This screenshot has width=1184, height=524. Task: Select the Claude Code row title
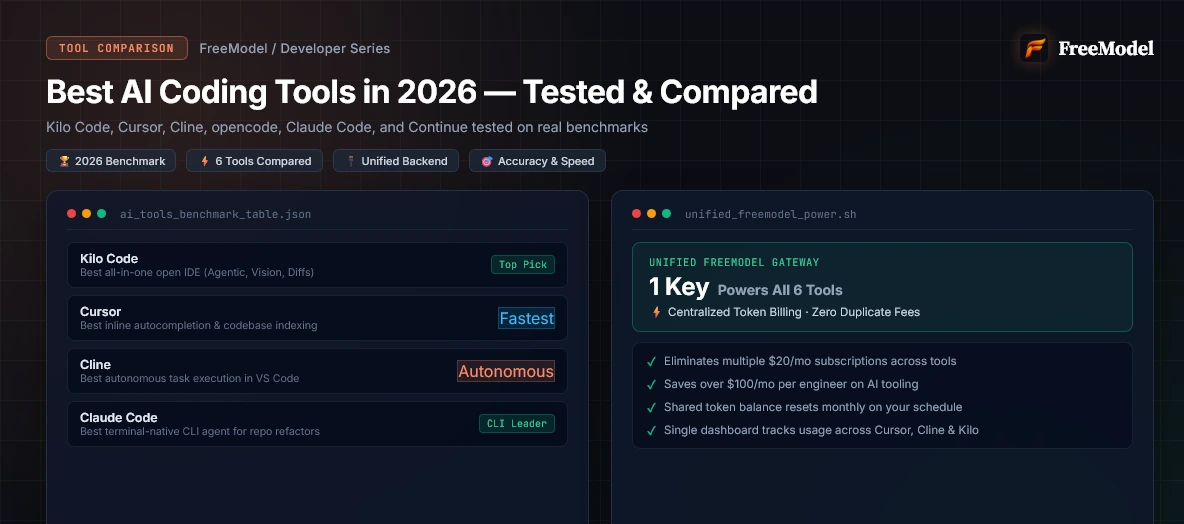point(119,417)
